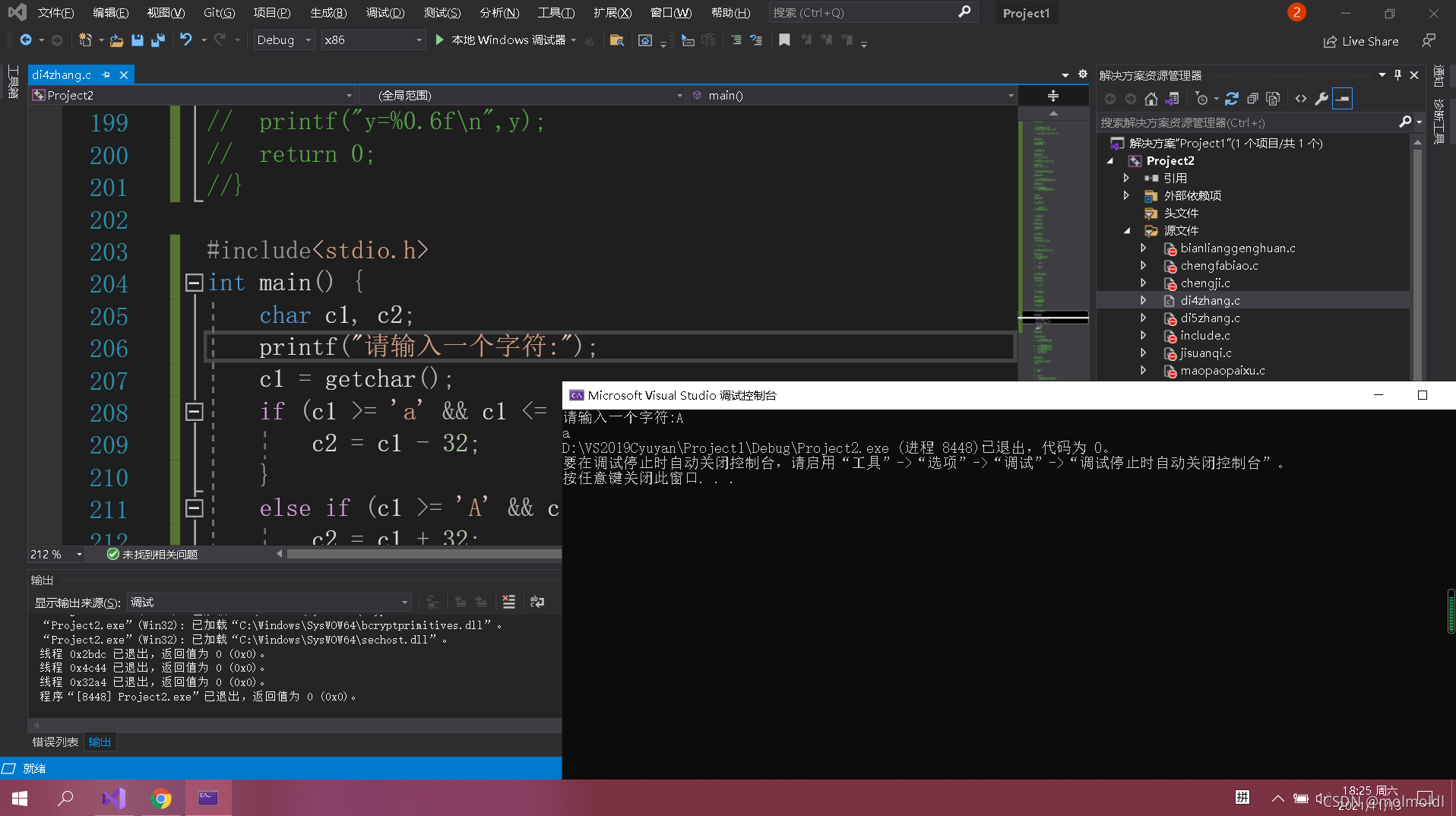Click Visual Studio icon in taskbar
This screenshot has height=816, width=1456.
(114, 798)
